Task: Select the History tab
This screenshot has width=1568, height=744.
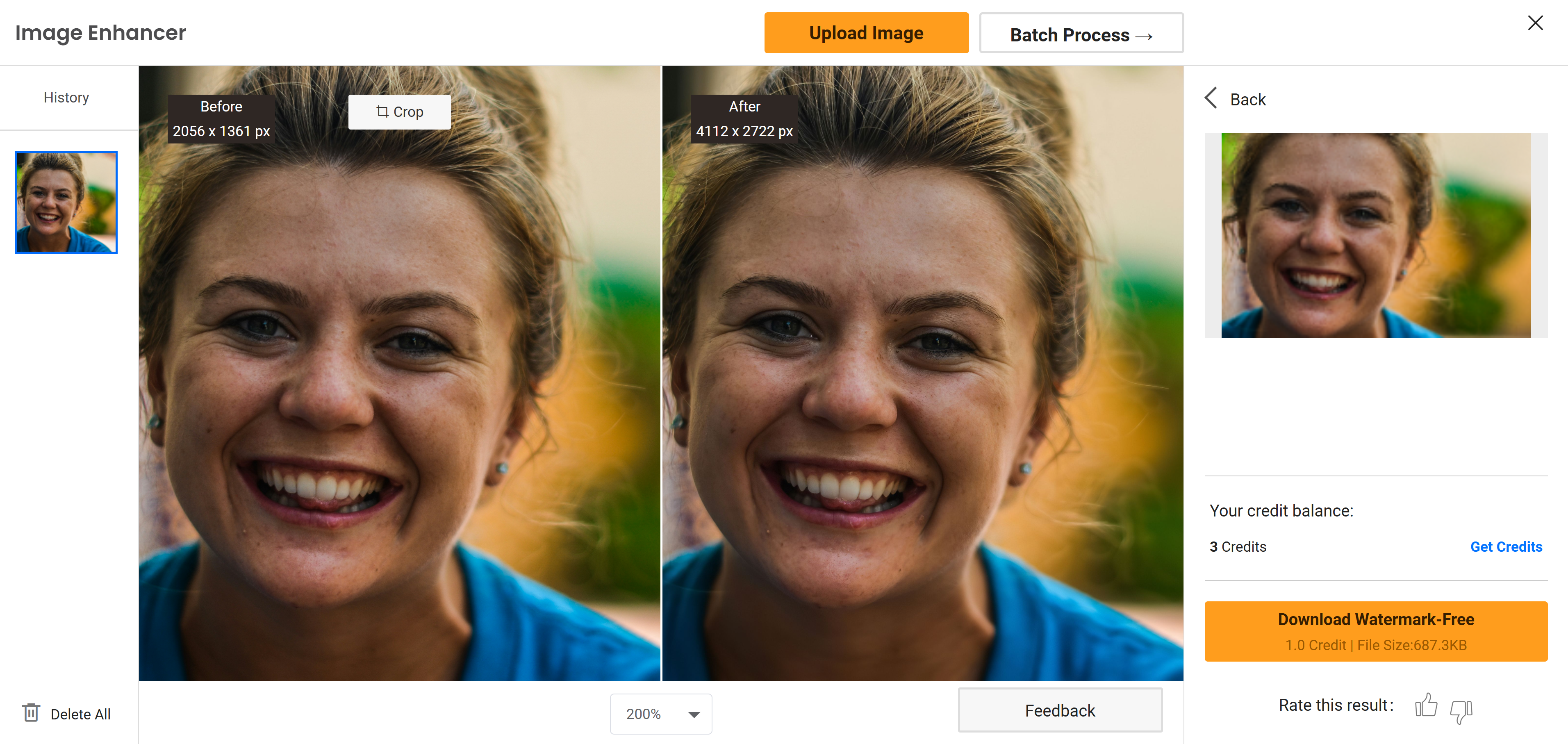Action: pos(66,98)
